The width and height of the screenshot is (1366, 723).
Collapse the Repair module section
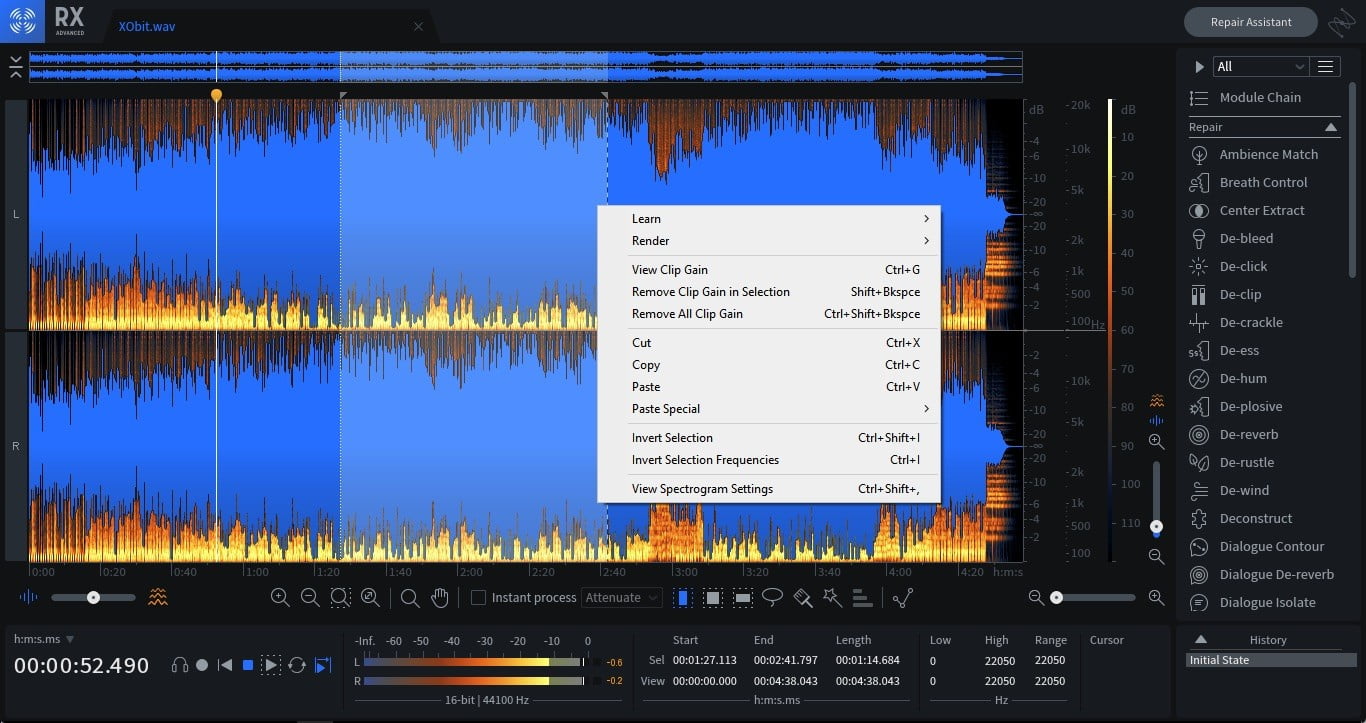click(x=1331, y=127)
